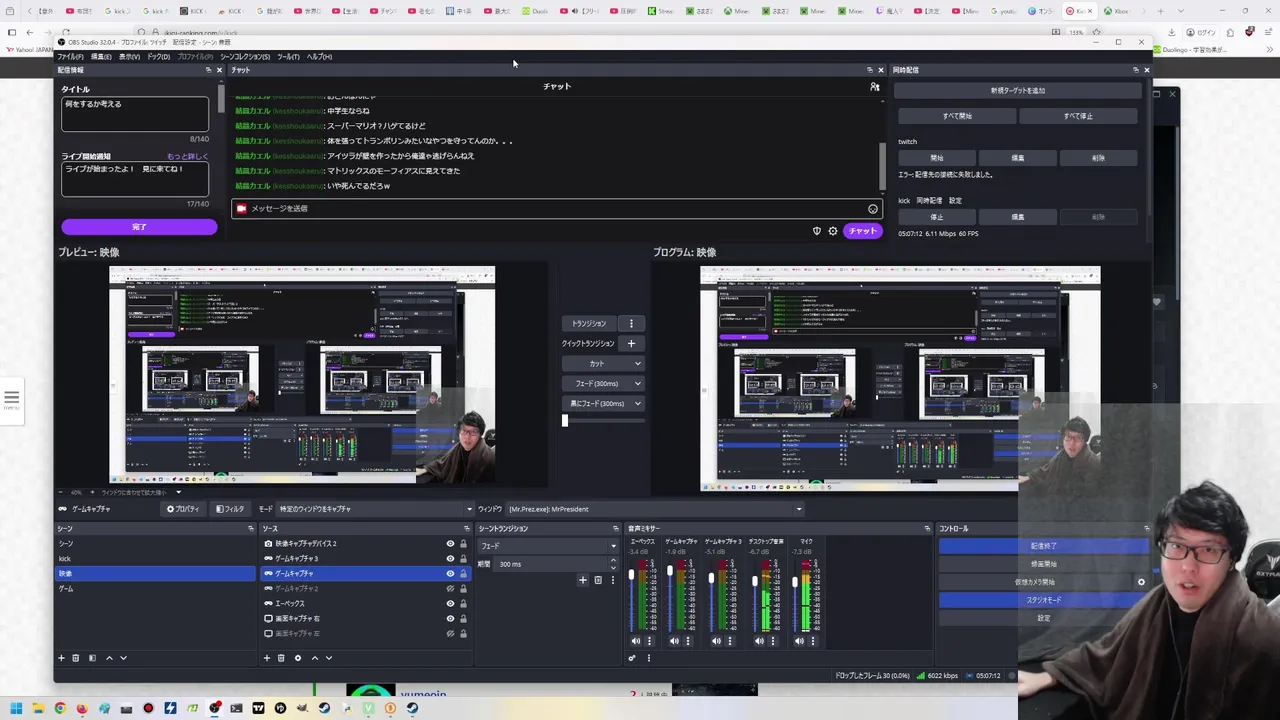Viewport: 1280px width, 720px height.
Task: Open chat settings gear below message box
Action: (833, 231)
